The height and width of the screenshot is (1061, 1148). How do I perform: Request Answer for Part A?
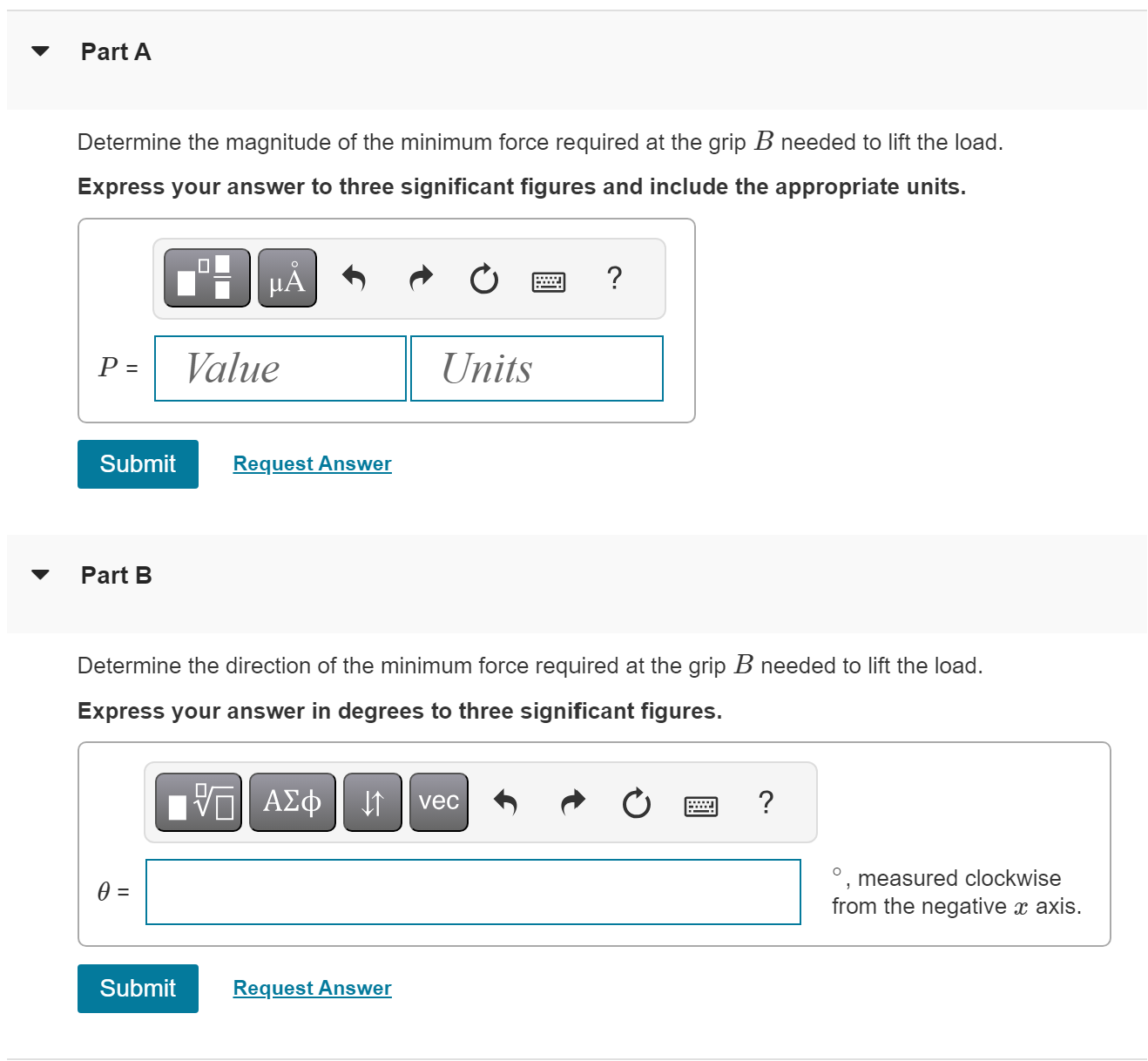pos(312,463)
